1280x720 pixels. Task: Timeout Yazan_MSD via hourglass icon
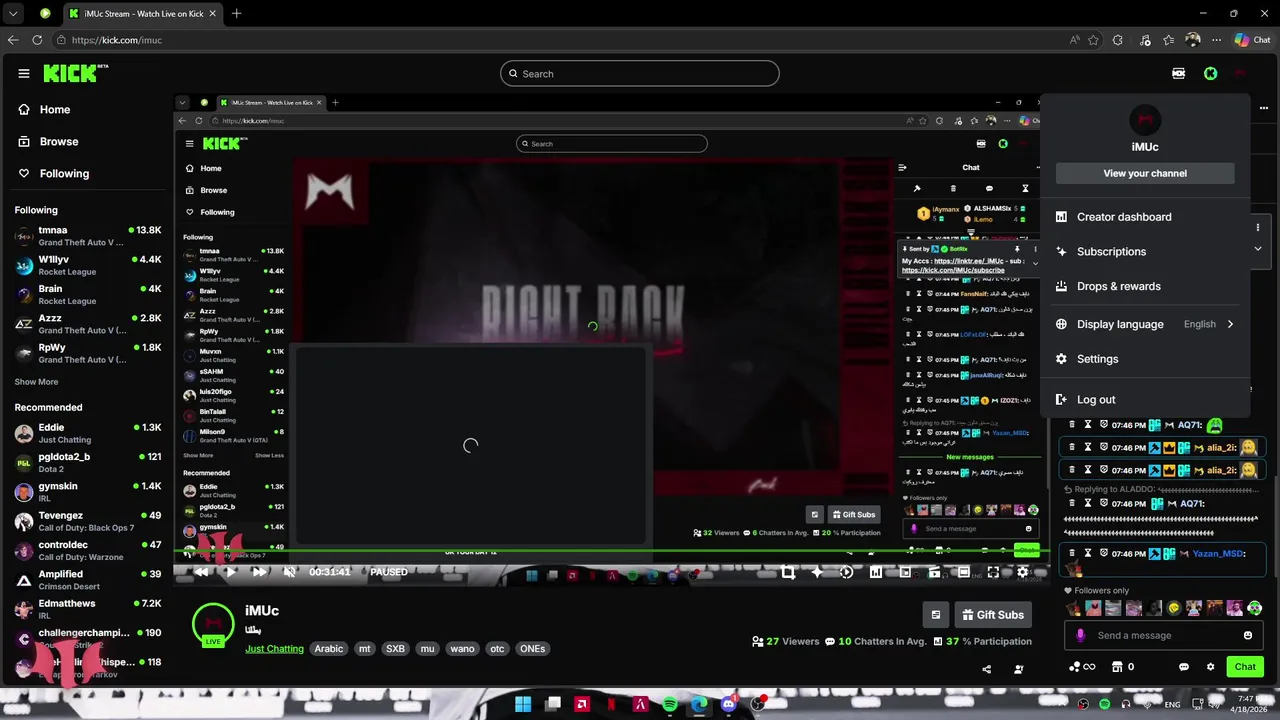click(x=1088, y=553)
